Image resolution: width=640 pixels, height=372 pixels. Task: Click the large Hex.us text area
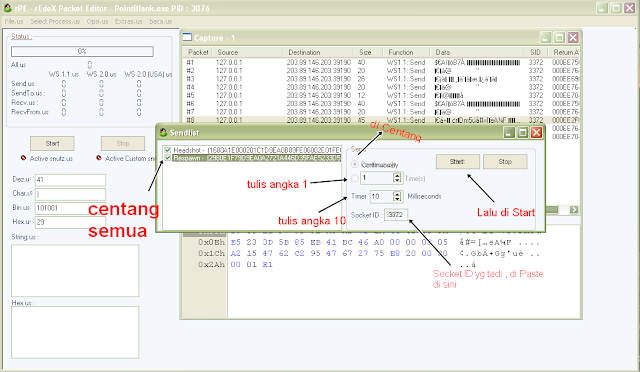coord(75,332)
